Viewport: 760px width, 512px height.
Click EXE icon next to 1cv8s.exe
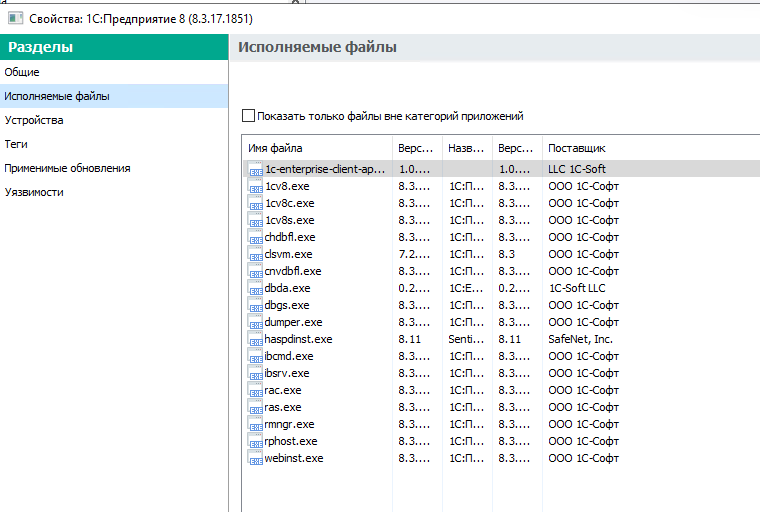coord(255,220)
